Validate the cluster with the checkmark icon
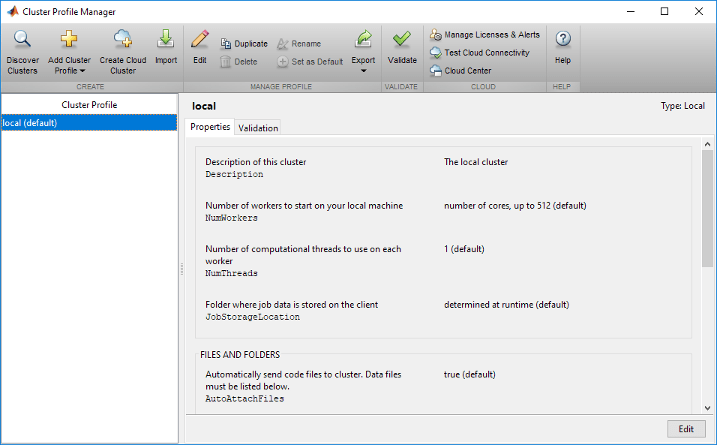The width and height of the screenshot is (717, 445). click(402, 39)
